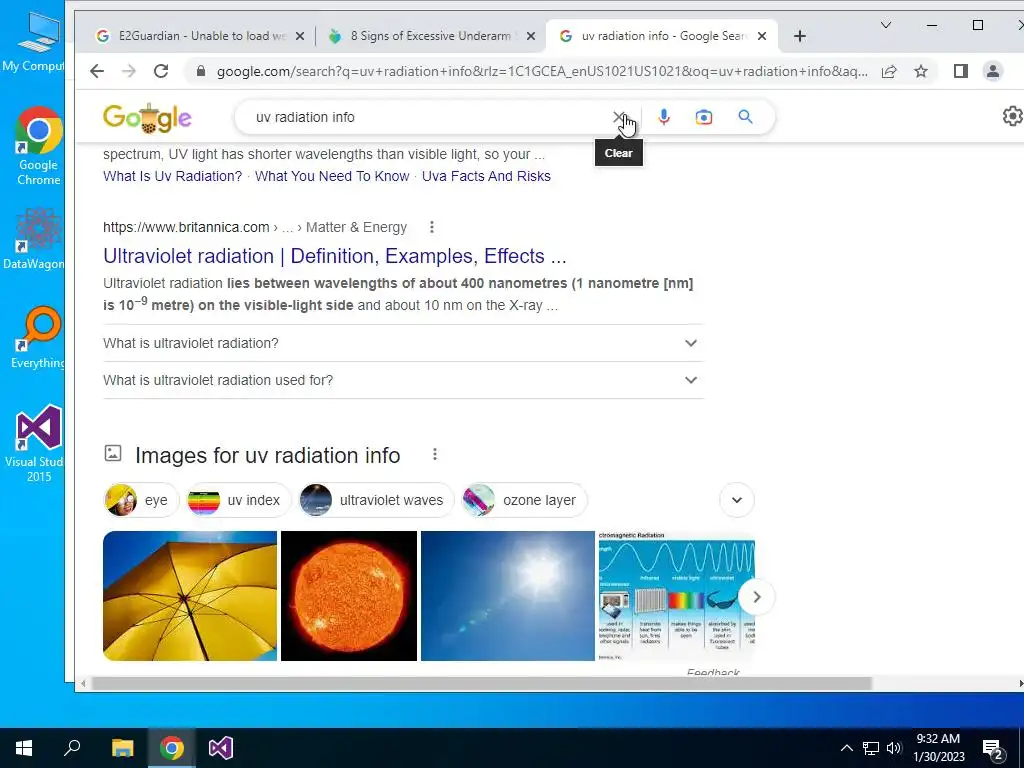Open the Chrome side panel
This screenshot has width=1024, height=768.
pyautogui.click(x=961, y=71)
